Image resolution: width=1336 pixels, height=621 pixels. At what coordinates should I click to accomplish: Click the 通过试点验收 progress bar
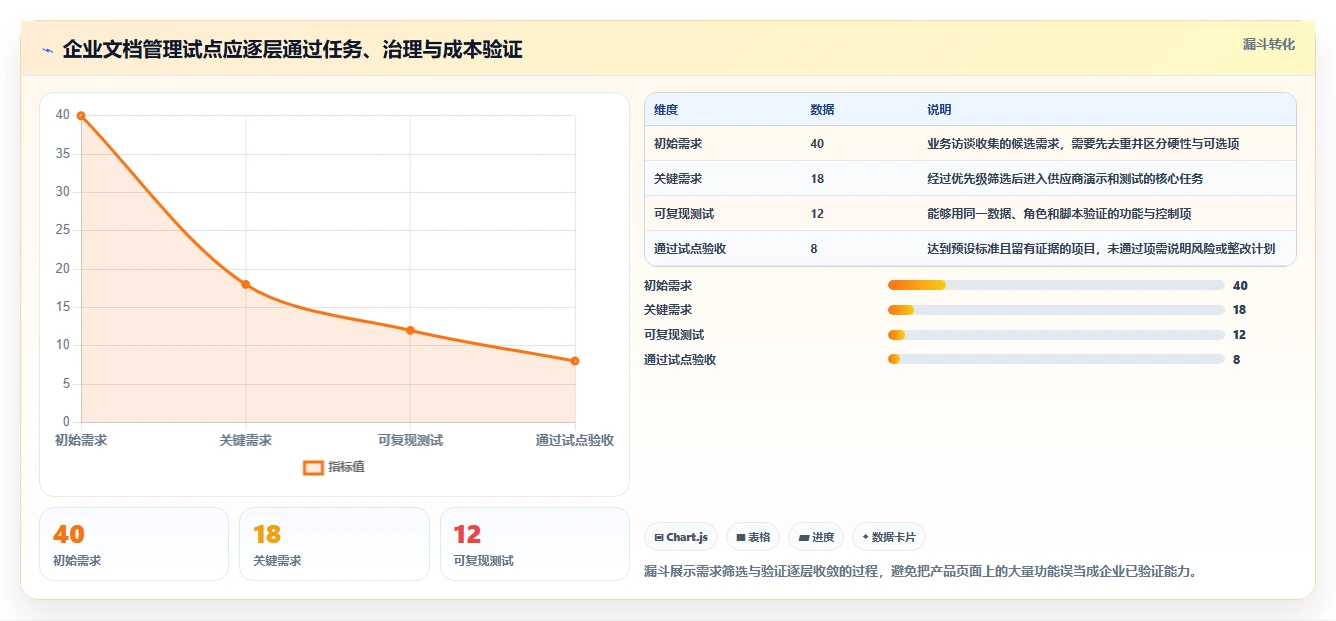[x=1056, y=359]
